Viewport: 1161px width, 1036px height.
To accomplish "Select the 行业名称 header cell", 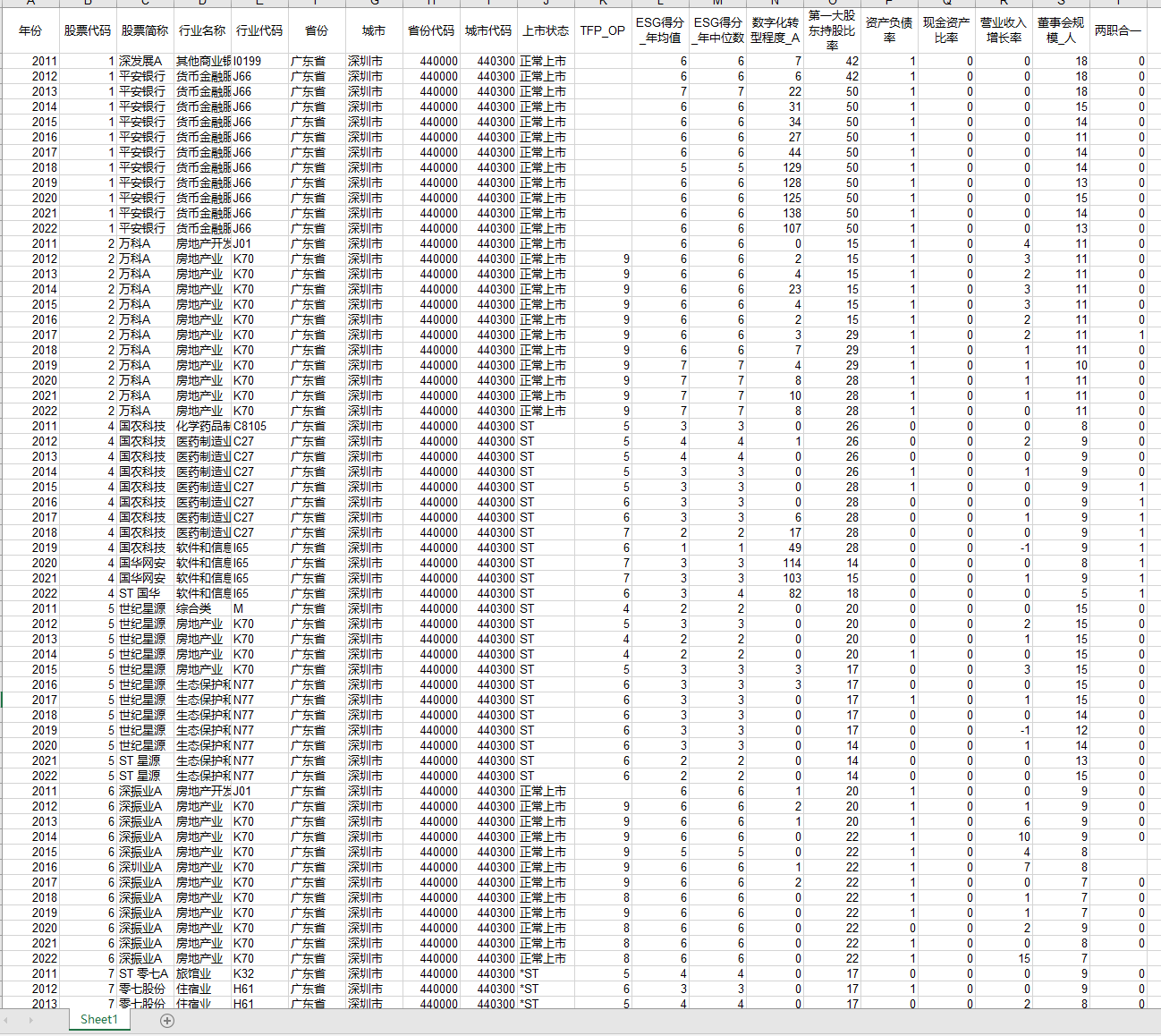I will (202, 30).
